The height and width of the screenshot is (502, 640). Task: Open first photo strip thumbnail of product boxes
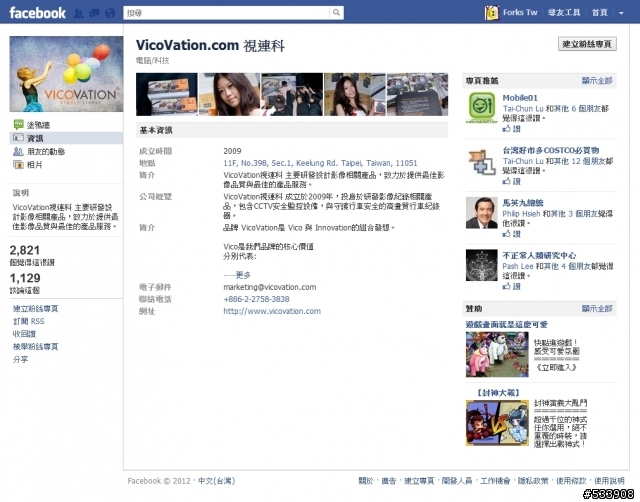pos(167,94)
